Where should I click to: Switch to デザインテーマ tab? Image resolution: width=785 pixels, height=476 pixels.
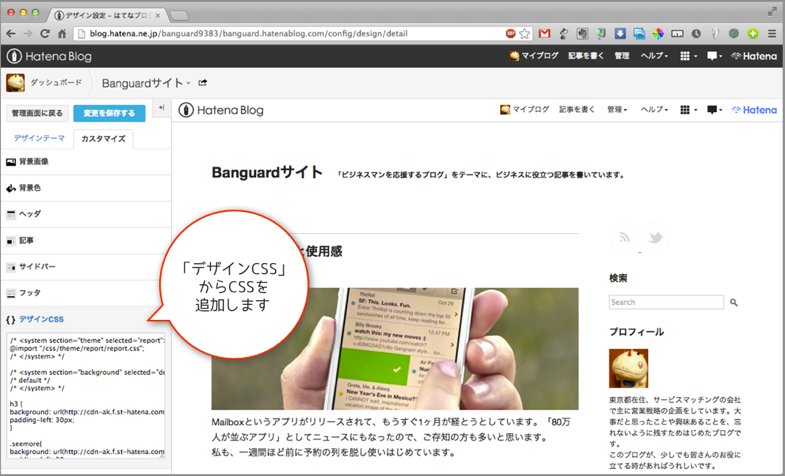(39, 138)
